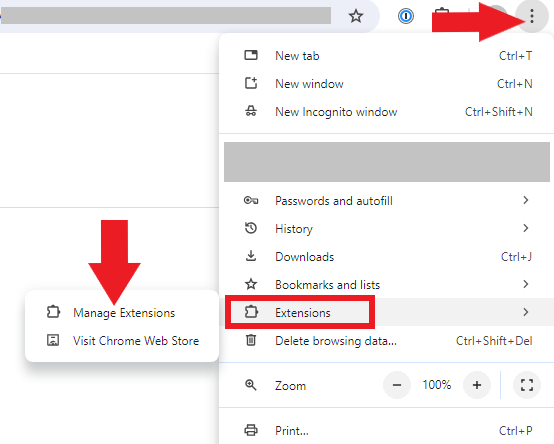Open a New Incognito window
Image resolution: width=554 pixels, height=444 pixels.
pyautogui.click(x=387, y=112)
